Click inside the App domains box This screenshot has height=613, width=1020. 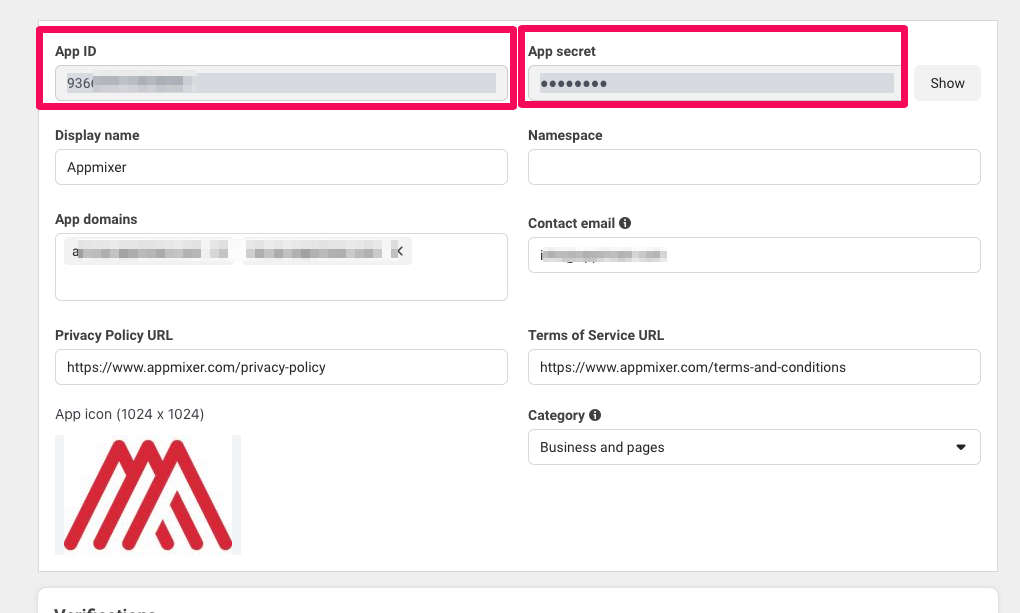pyautogui.click(x=281, y=278)
